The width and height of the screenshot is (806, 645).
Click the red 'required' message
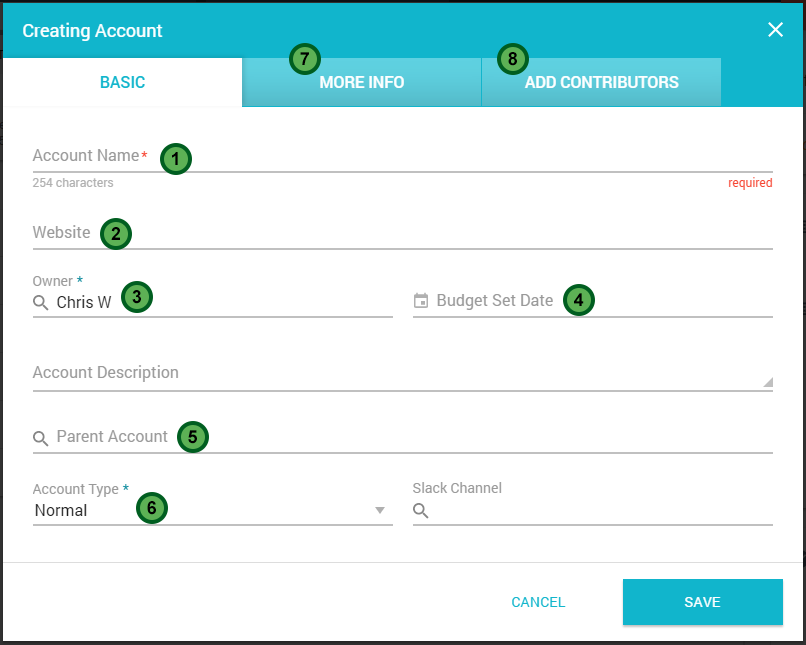tap(750, 183)
